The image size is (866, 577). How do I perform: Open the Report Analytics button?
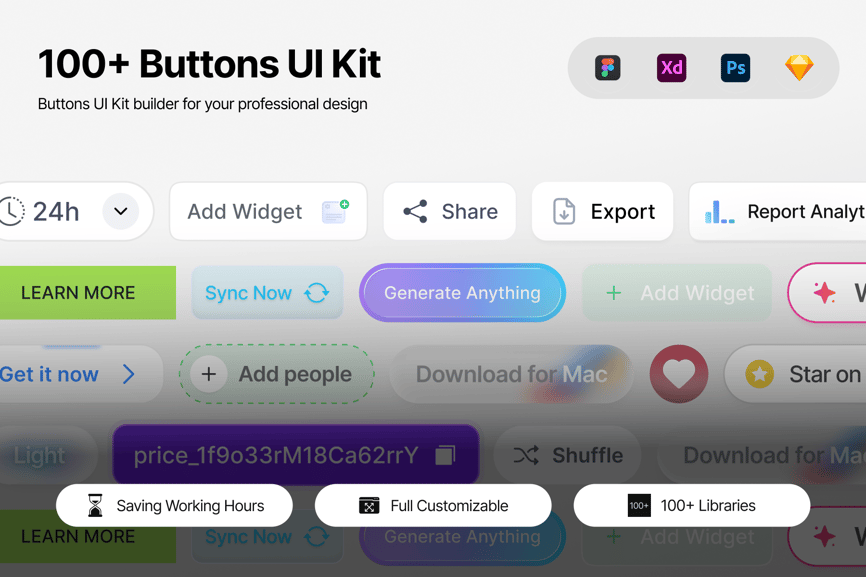(x=780, y=212)
